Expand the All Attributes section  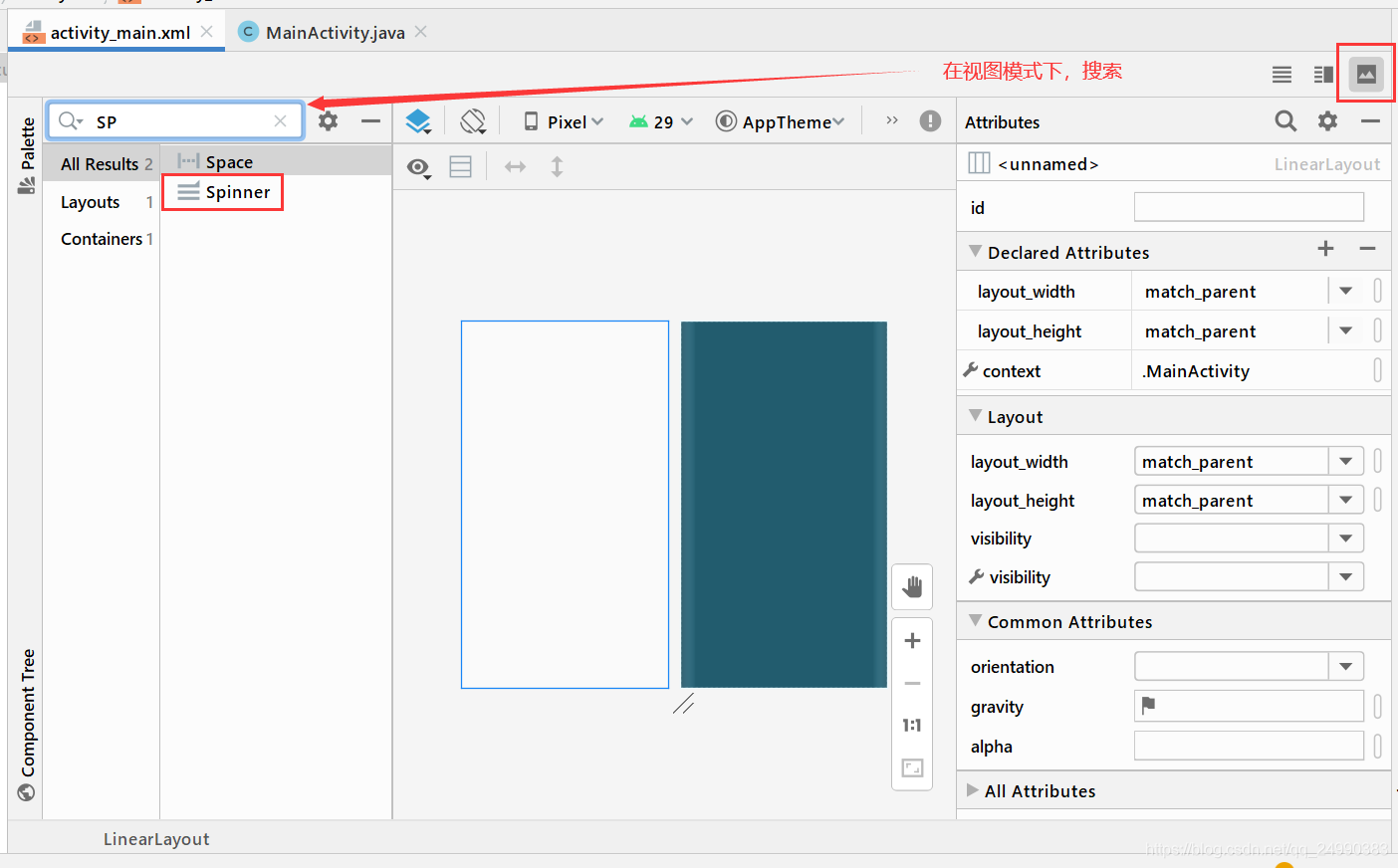pos(973,790)
